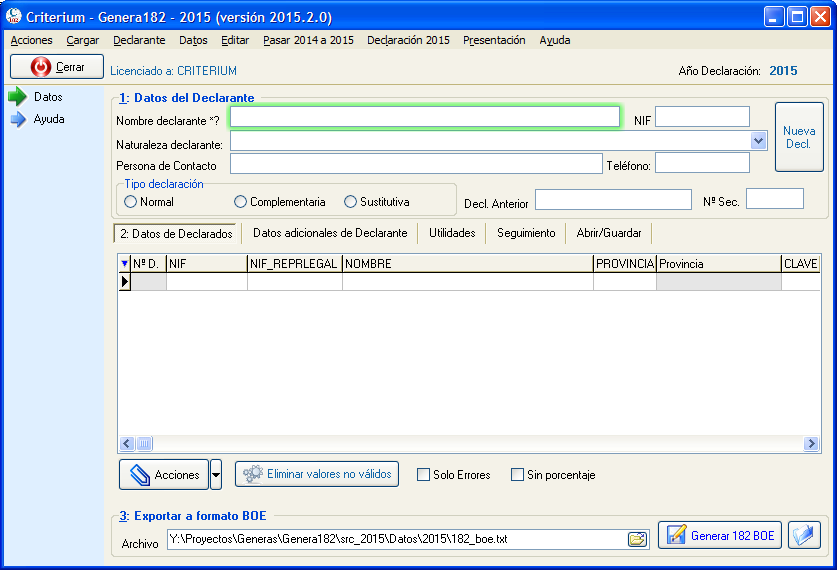Click the horizontal scrollbar thumb
The height and width of the screenshot is (570, 837).
click(145, 444)
